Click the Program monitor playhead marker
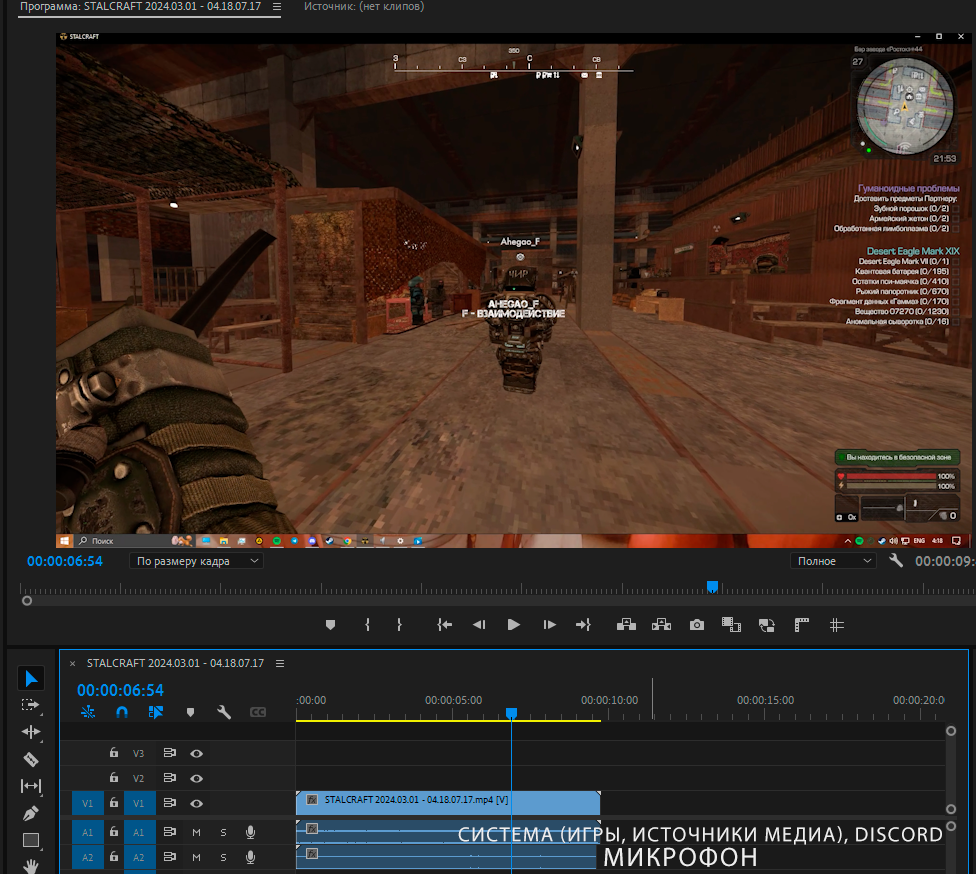The width and height of the screenshot is (976, 874). click(713, 586)
